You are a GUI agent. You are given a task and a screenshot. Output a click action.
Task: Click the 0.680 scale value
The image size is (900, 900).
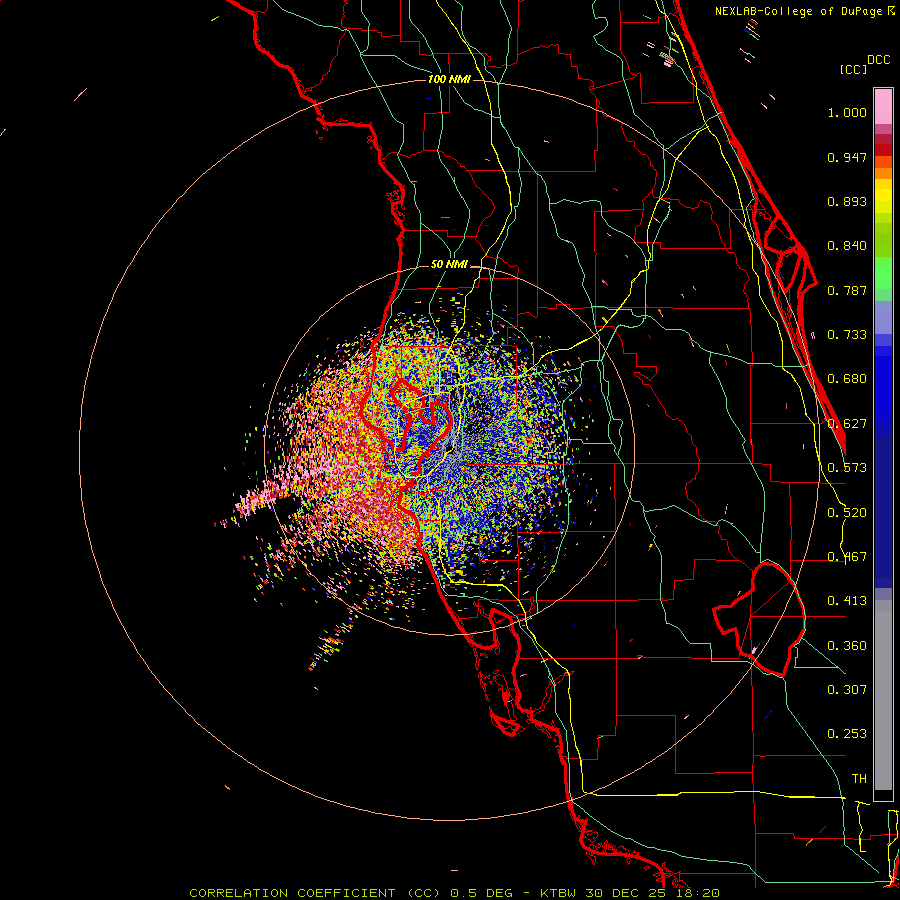847,379
